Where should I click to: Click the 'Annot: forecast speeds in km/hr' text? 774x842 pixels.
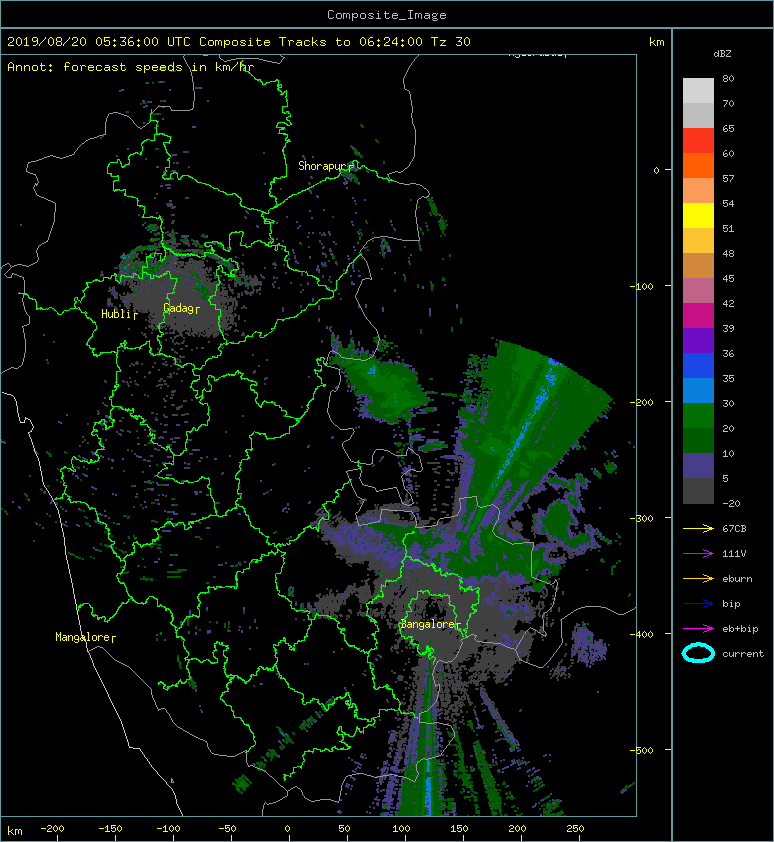[131, 67]
